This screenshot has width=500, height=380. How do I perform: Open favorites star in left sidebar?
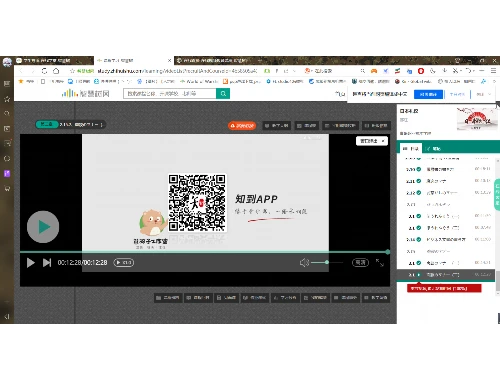pyautogui.click(x=7, y=99)
